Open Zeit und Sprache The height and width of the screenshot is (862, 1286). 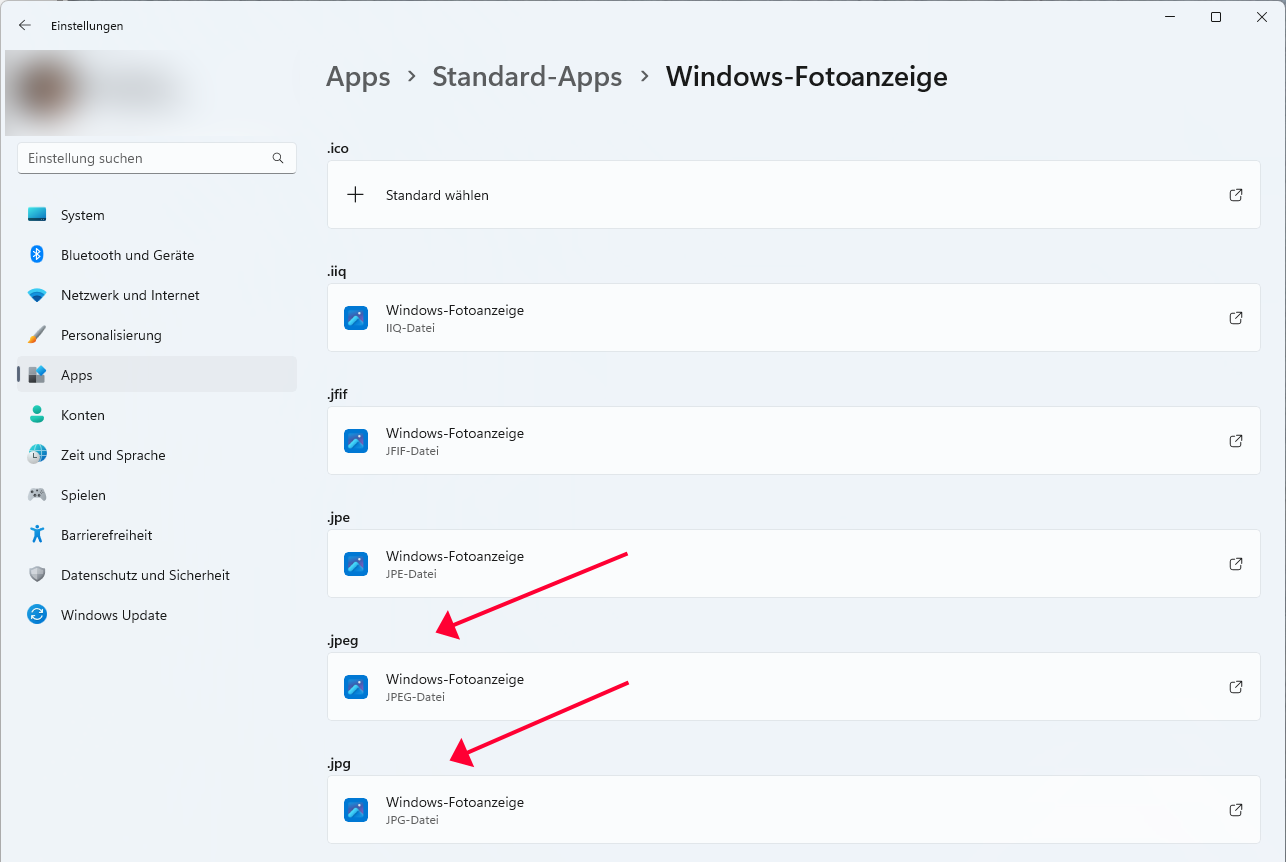click(157, 455)
